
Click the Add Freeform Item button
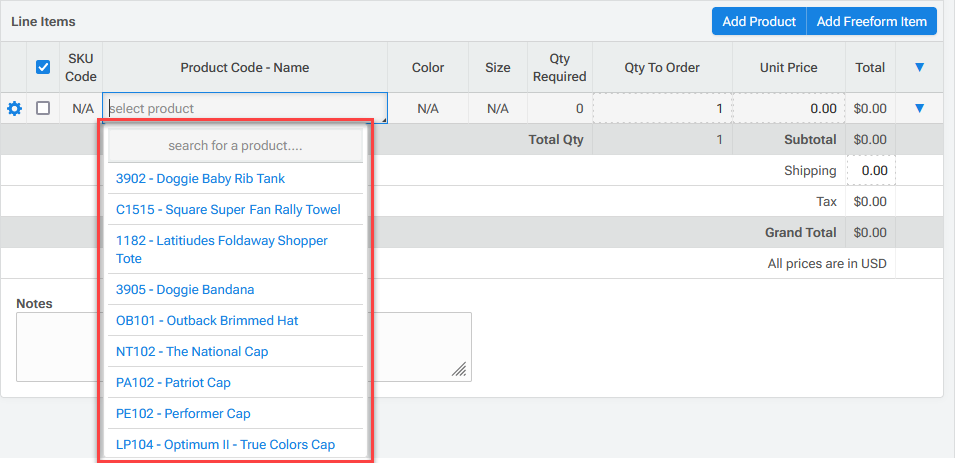pyautogui.click(x=871, y=21)
